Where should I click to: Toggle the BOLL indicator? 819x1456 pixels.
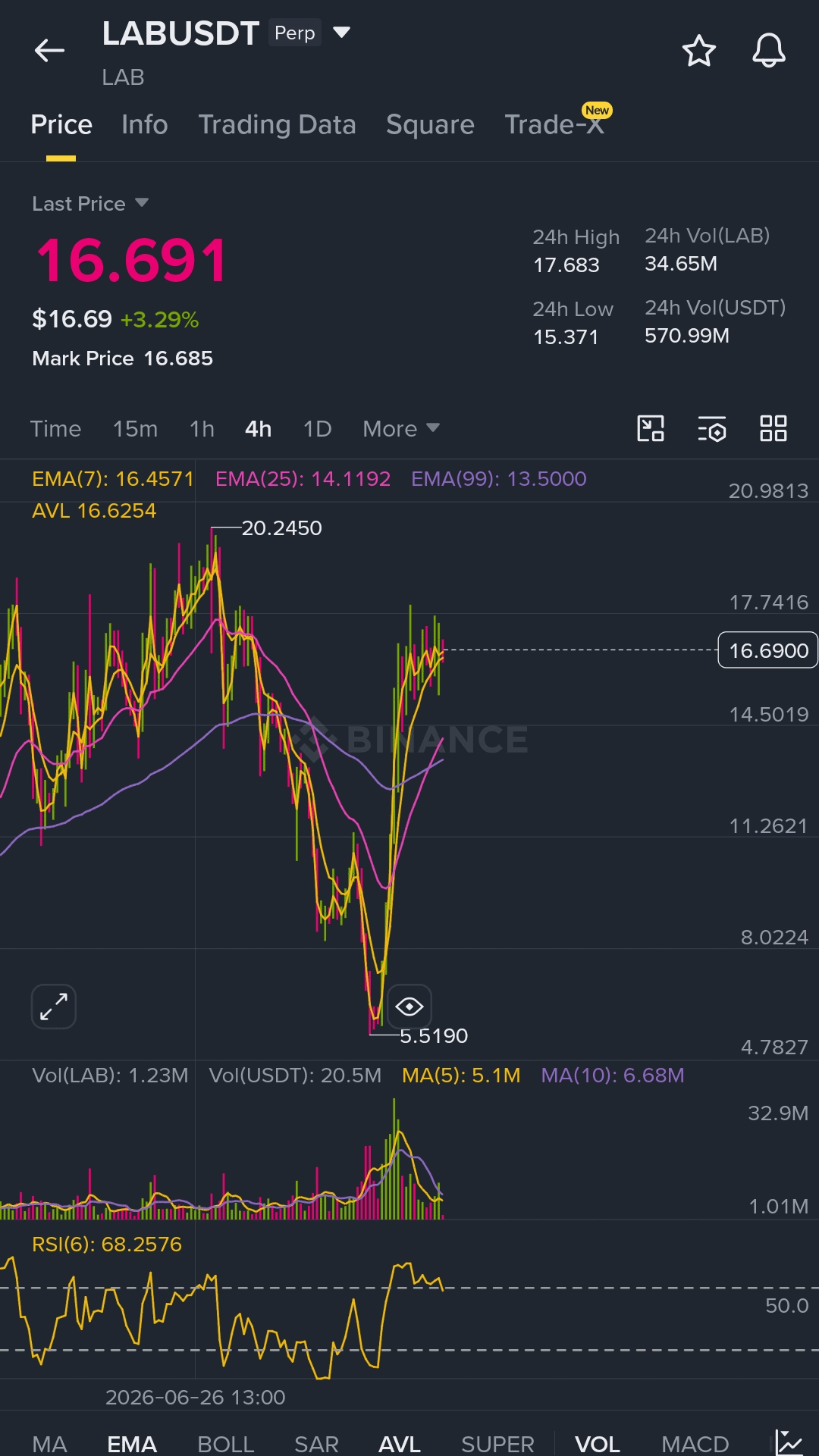coord(226,1444)
